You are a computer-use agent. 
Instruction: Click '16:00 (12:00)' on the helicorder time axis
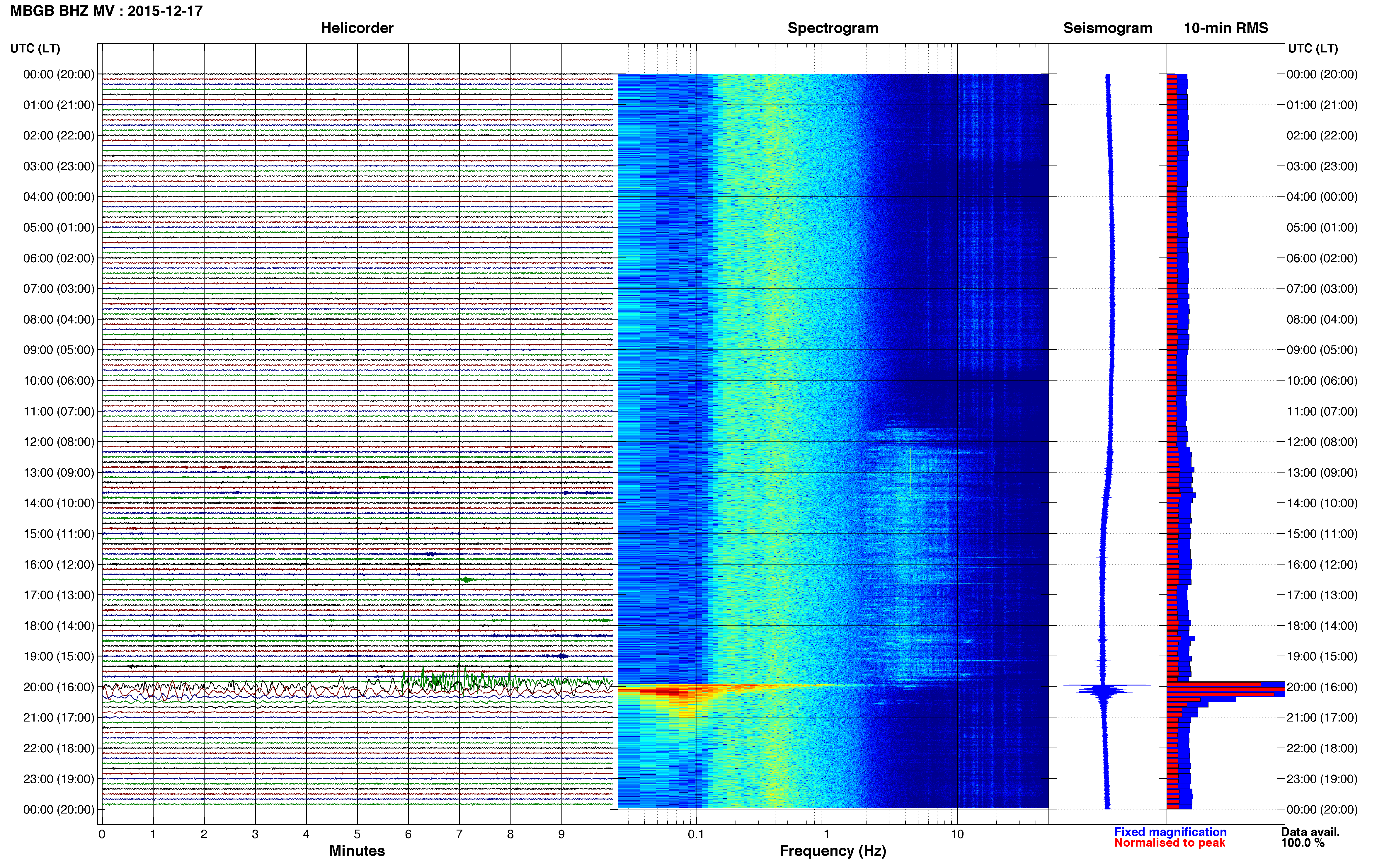[59, 564]
